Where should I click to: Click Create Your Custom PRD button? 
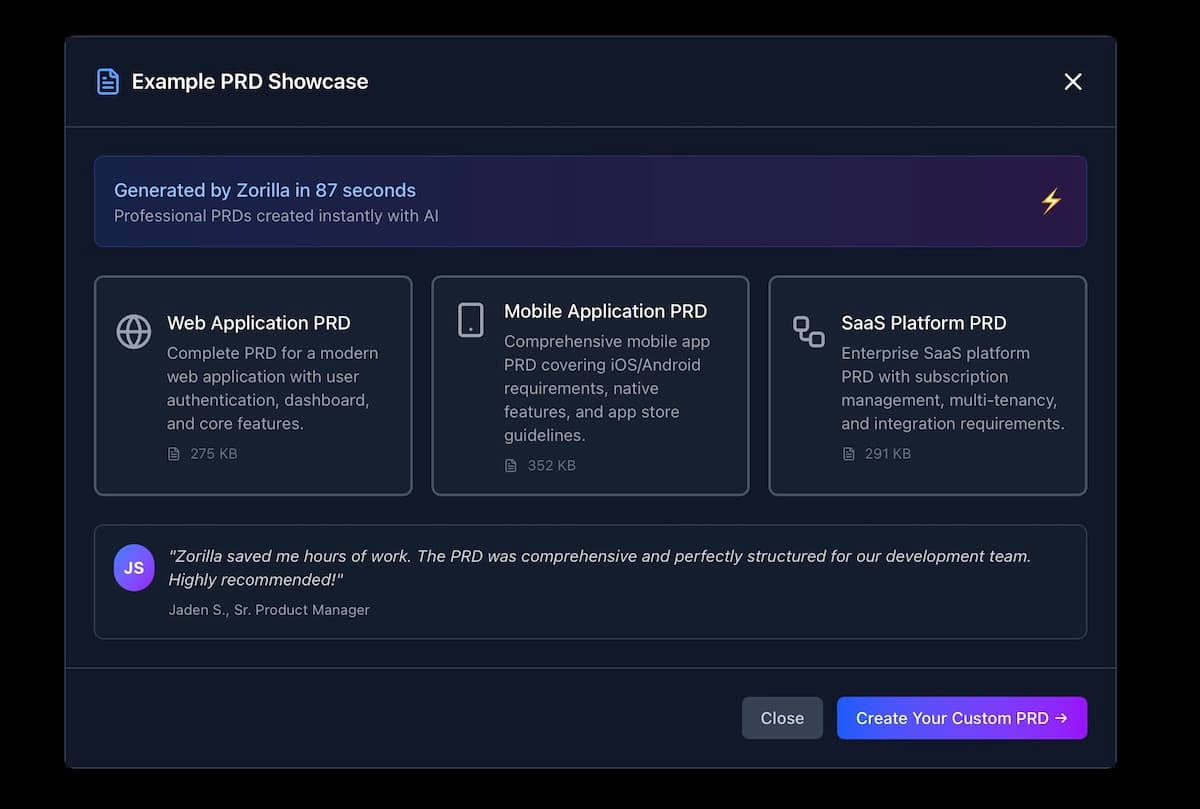pos(962,718)
